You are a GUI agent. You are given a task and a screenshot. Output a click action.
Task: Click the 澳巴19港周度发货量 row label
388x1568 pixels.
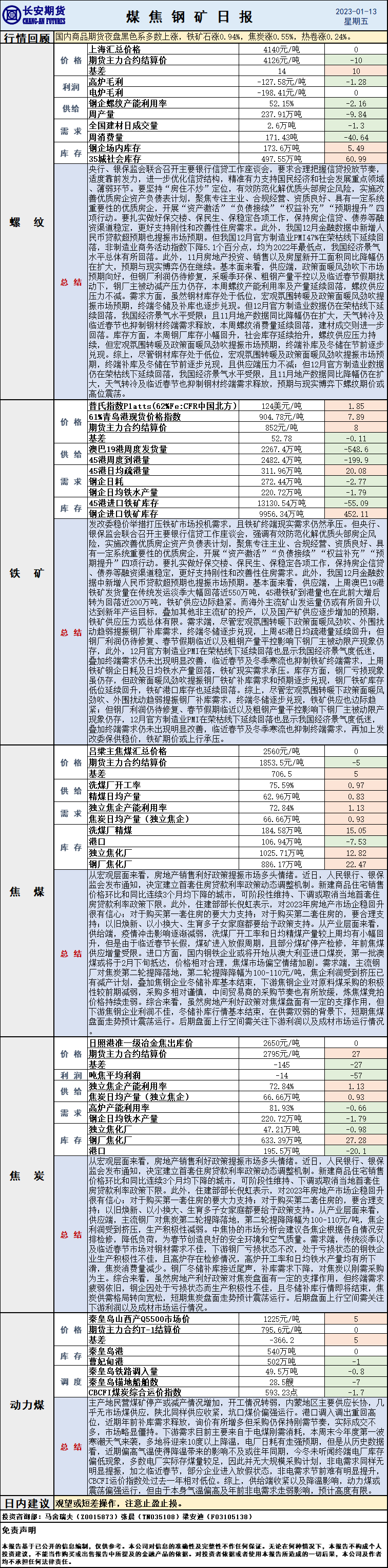click(x=128, y=449)
